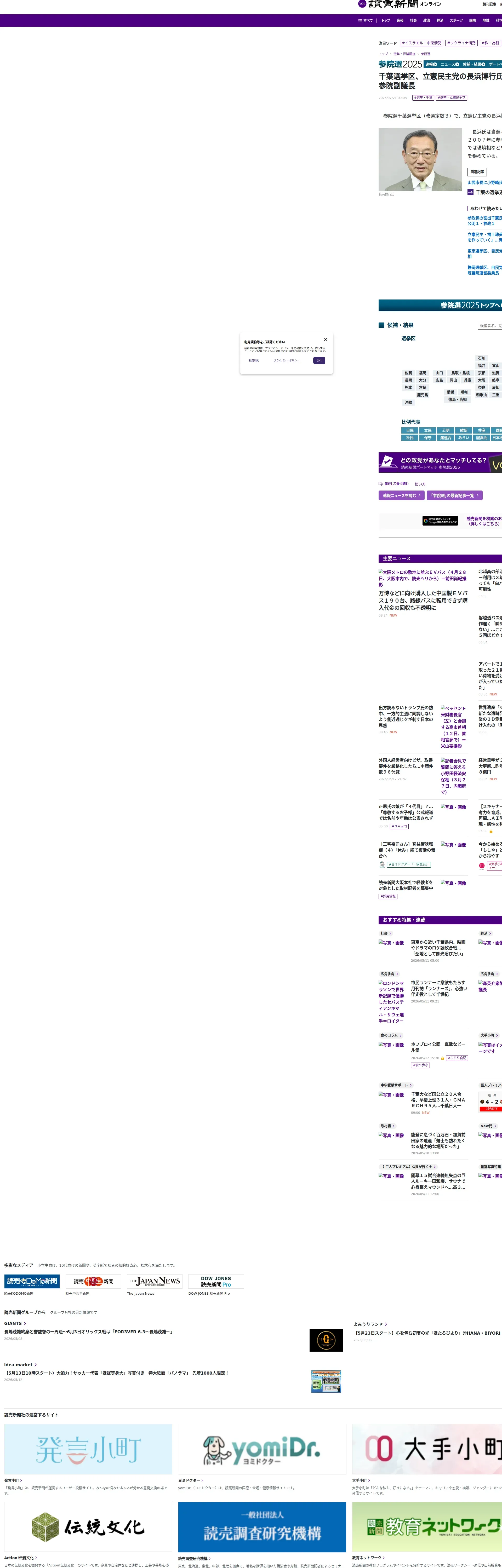Open the 読売KODOMO新聞 logo
The height and width of the screenshot is (1568, 502).
click(x=32, y=1281)
